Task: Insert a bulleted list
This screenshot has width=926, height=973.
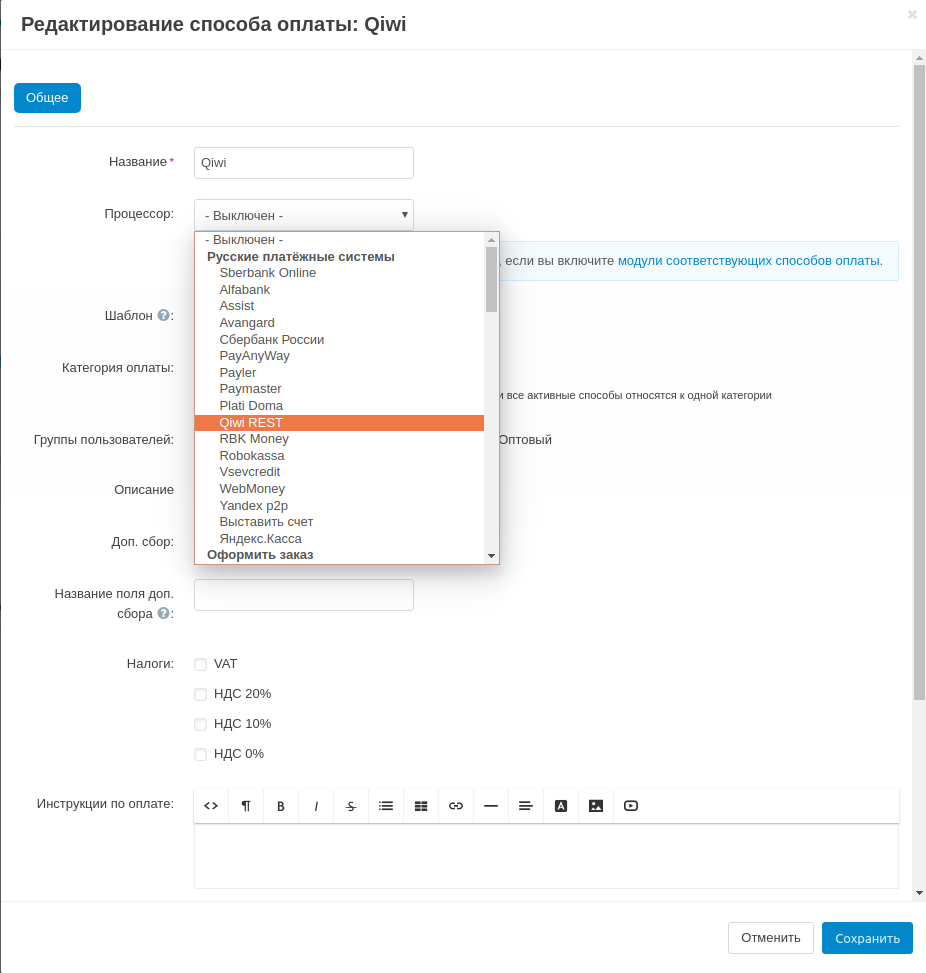Action: [x=386, y=806]
